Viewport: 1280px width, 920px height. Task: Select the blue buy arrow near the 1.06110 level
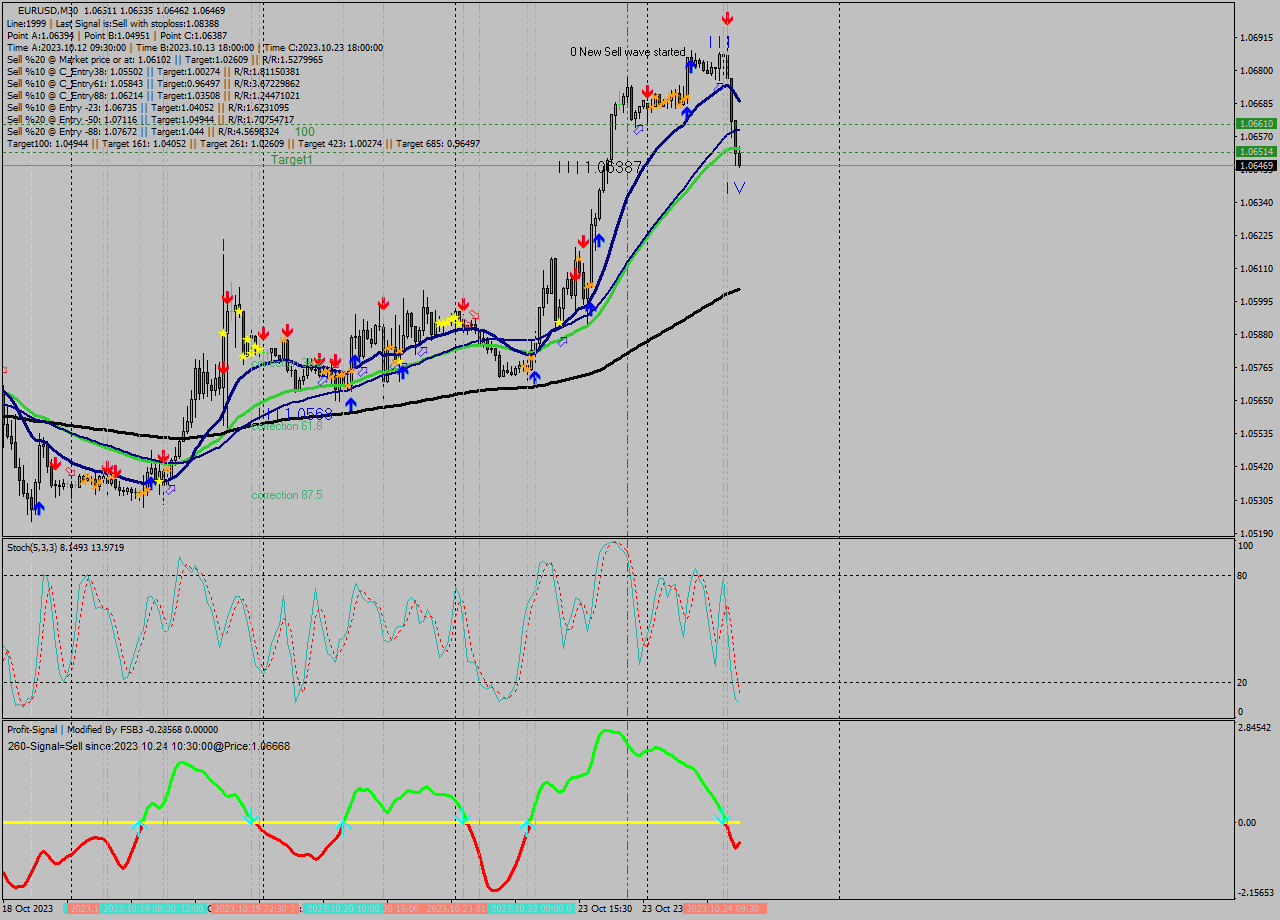(x=598, y=239)
